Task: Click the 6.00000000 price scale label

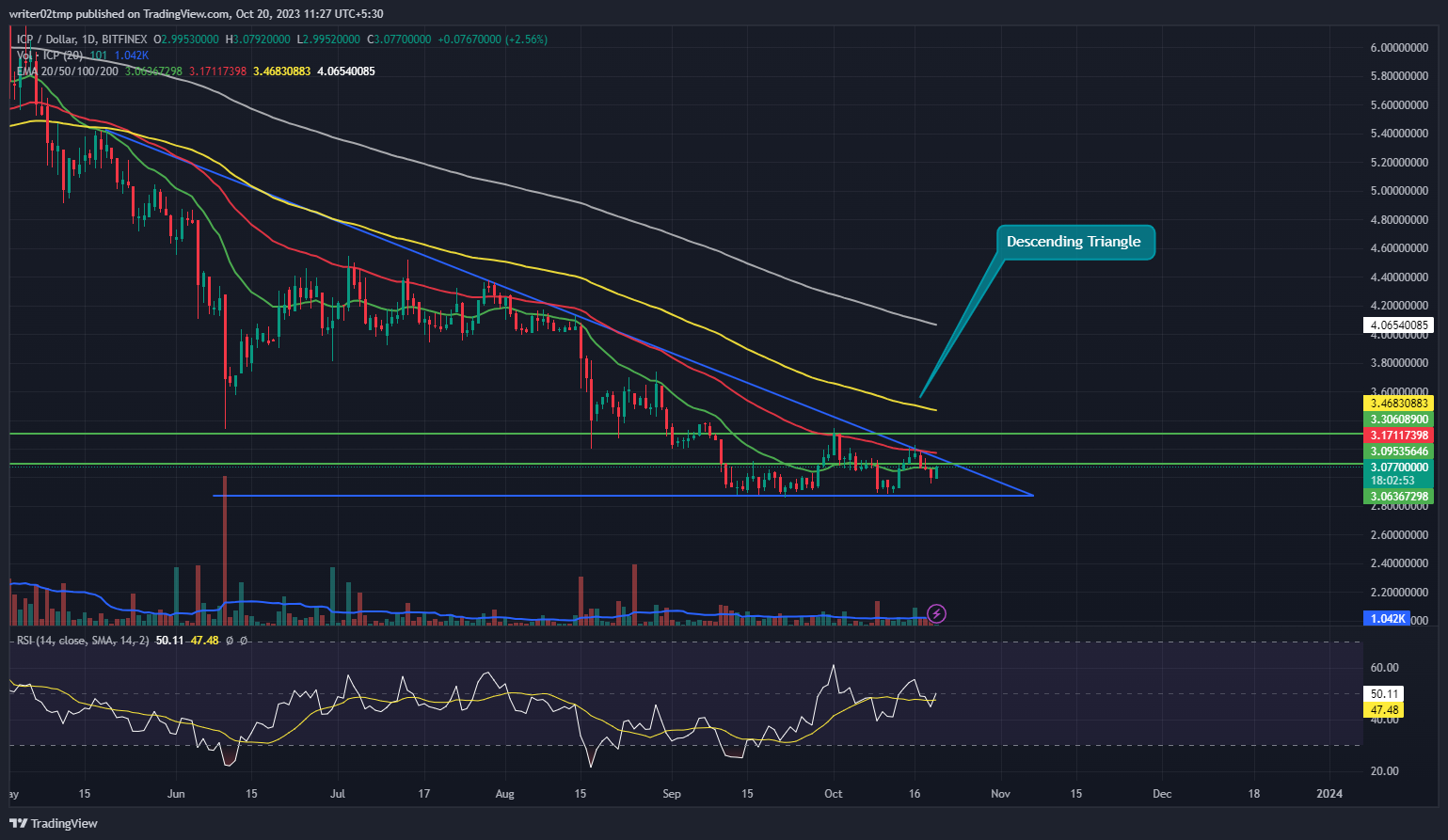Action: tap(1398, 48)
